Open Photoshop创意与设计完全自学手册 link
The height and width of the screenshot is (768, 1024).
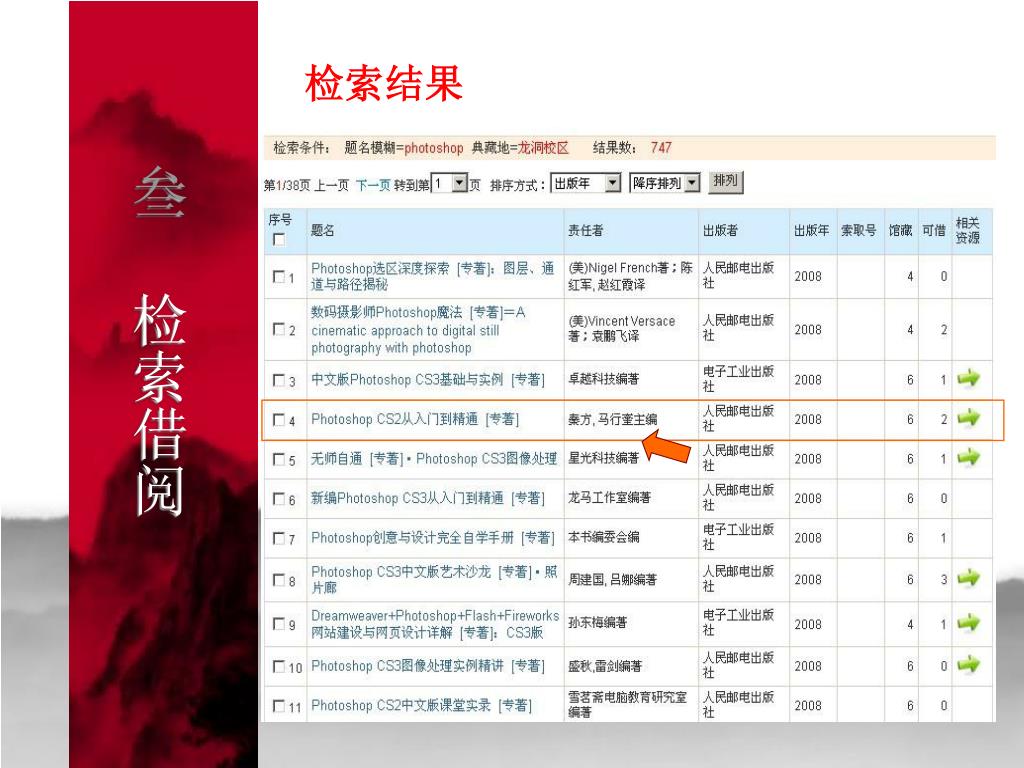click(x=433, y=538)
